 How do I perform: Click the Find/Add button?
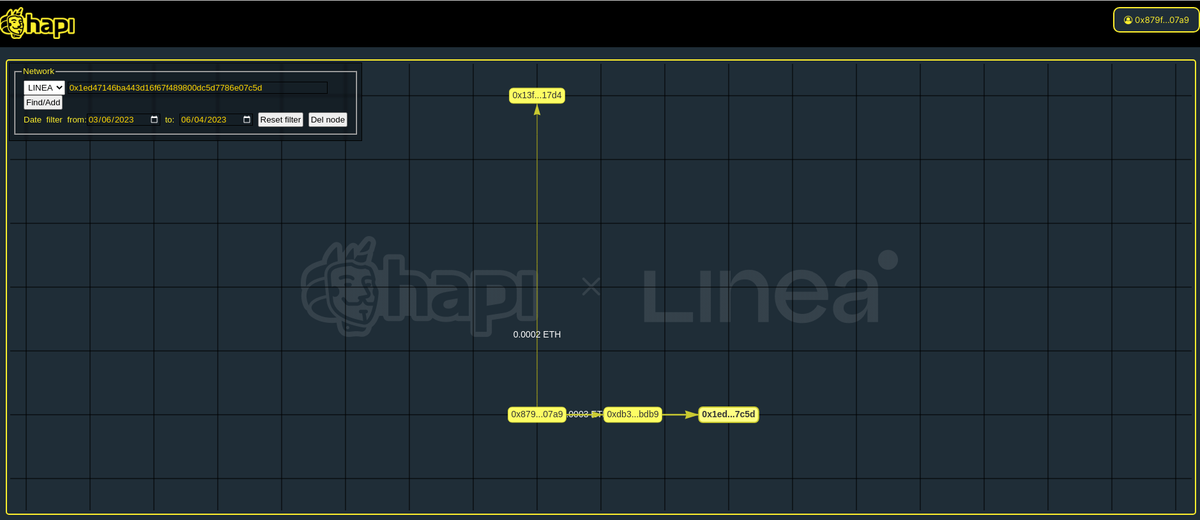43,102
